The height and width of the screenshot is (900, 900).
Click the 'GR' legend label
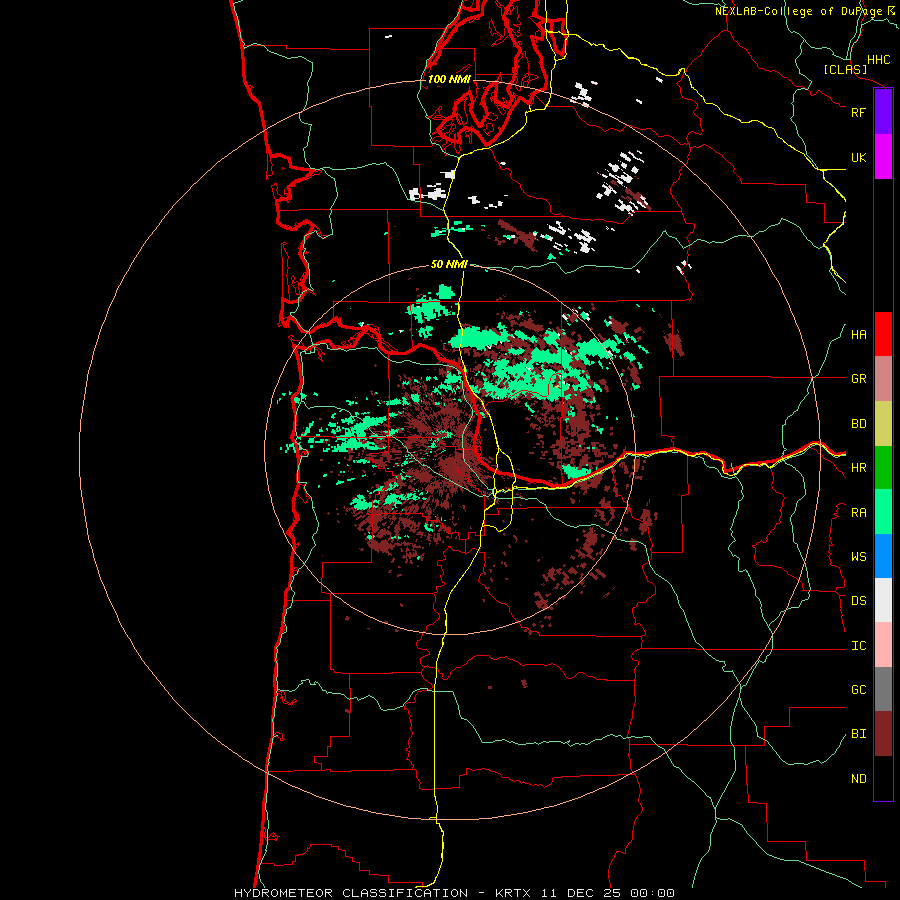click(x=858, y=379)
